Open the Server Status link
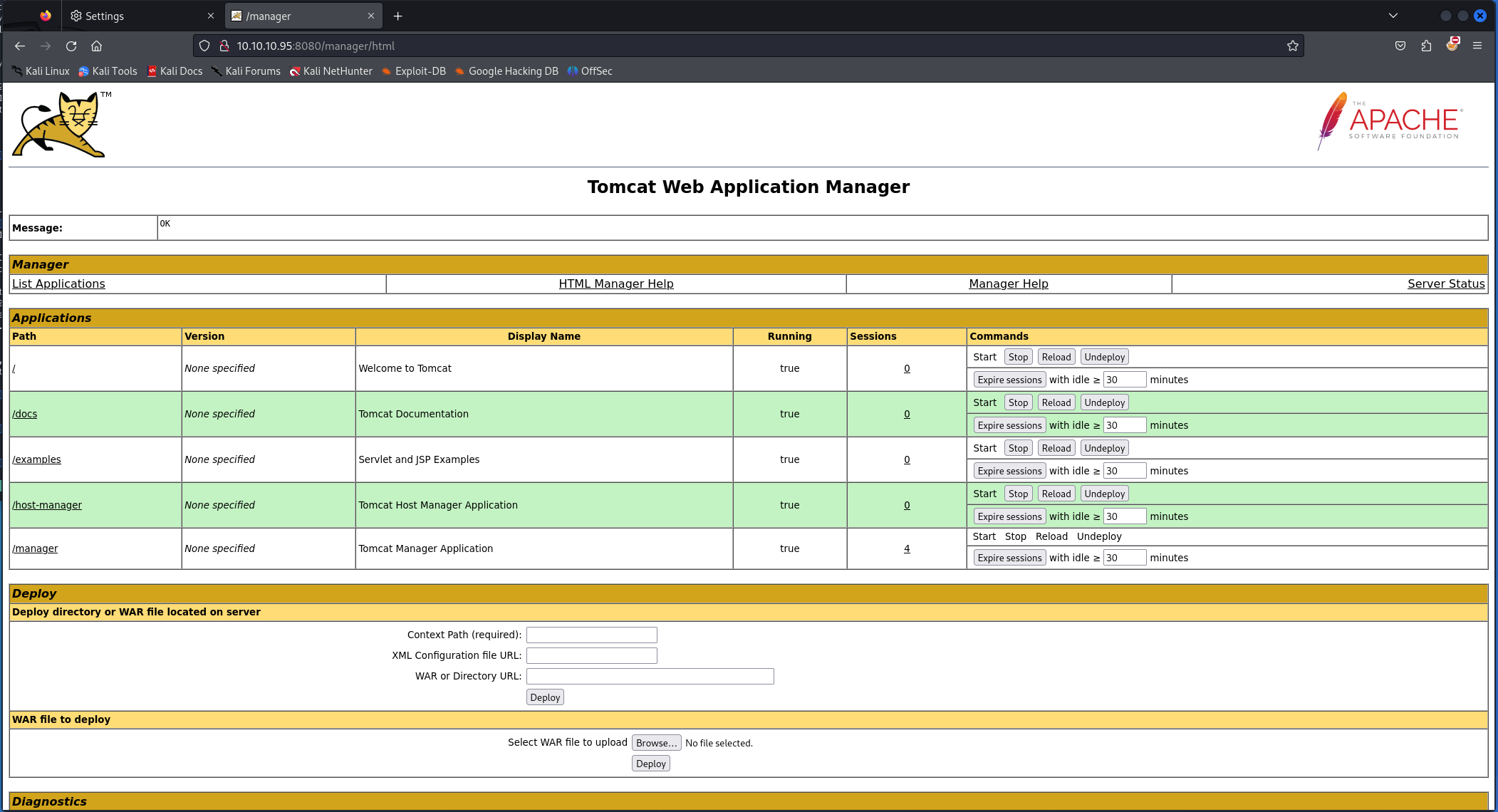 (x=1445, y=283)
